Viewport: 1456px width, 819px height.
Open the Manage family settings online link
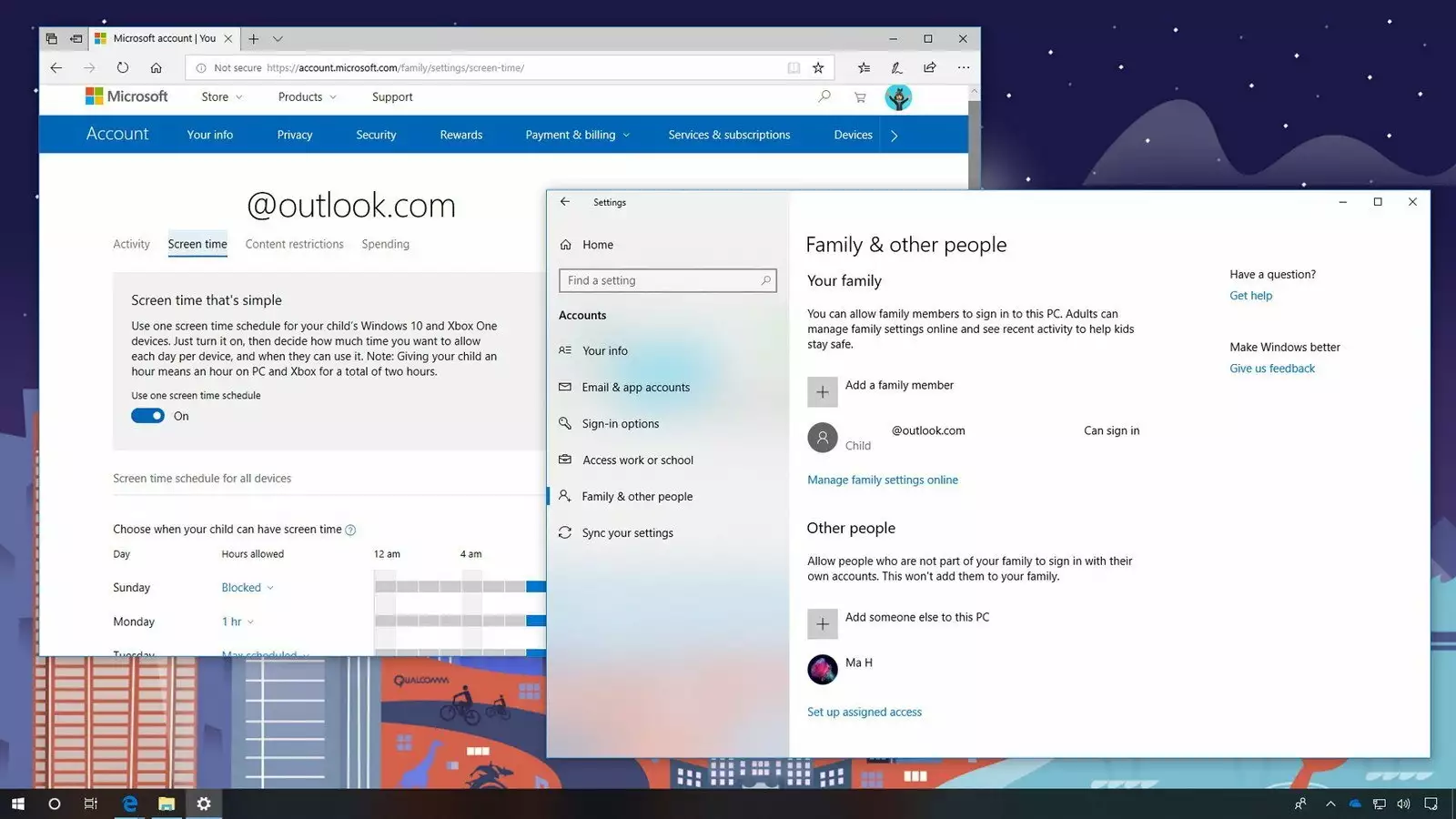coord(883,480)
